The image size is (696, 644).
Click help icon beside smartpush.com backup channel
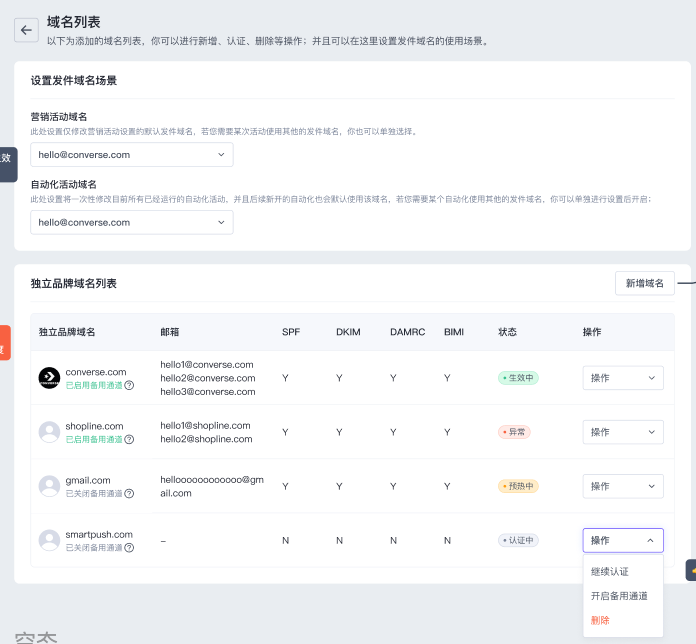coord(130,547)
